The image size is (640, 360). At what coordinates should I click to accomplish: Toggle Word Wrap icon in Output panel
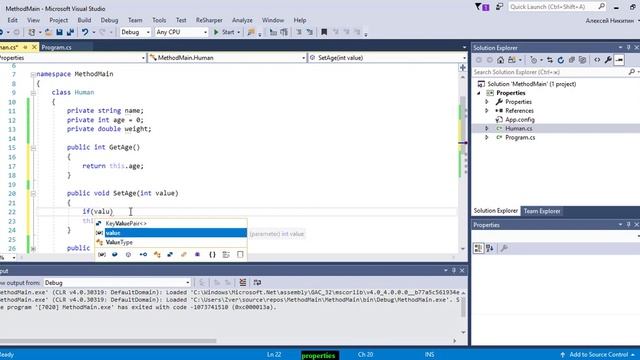(x=257, y=282)
